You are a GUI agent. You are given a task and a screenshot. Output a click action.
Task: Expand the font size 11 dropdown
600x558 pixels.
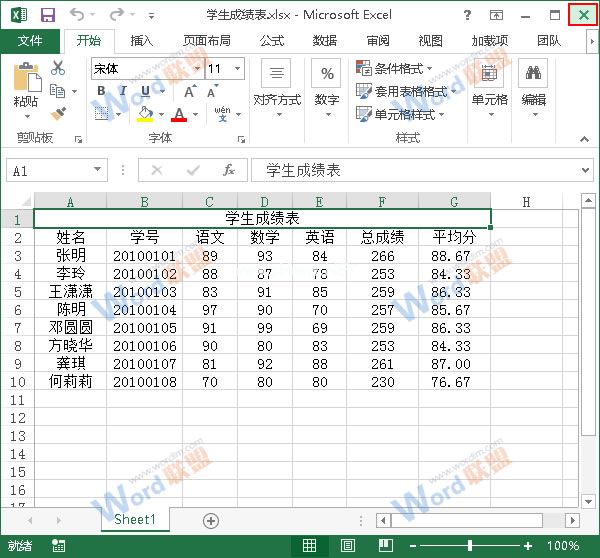(237, 69)
